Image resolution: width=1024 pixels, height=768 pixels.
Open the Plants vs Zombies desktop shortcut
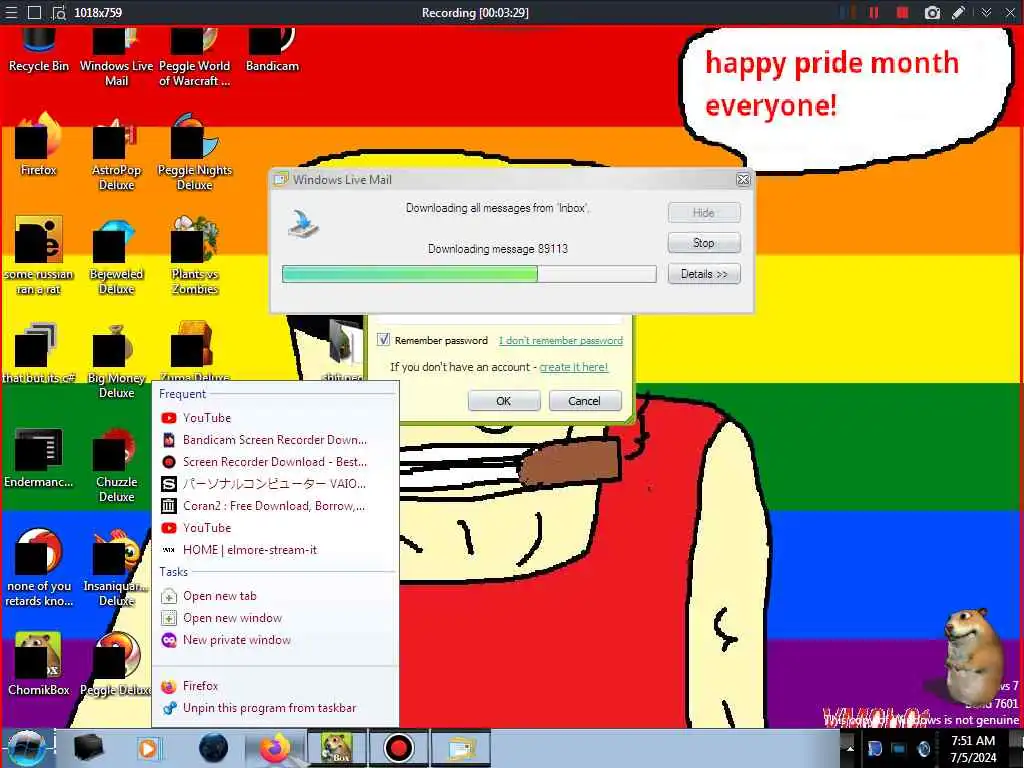pyautogui.click(x=195, y=256)
